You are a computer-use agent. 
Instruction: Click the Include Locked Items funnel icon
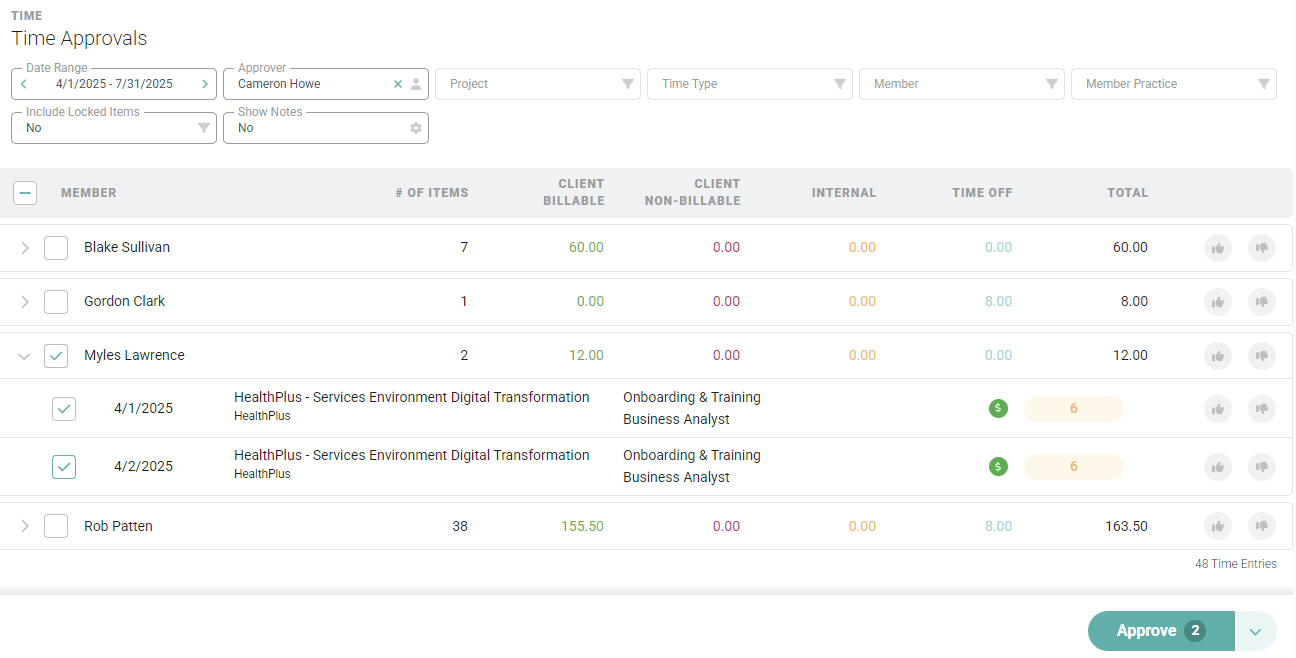pos(204,128)
